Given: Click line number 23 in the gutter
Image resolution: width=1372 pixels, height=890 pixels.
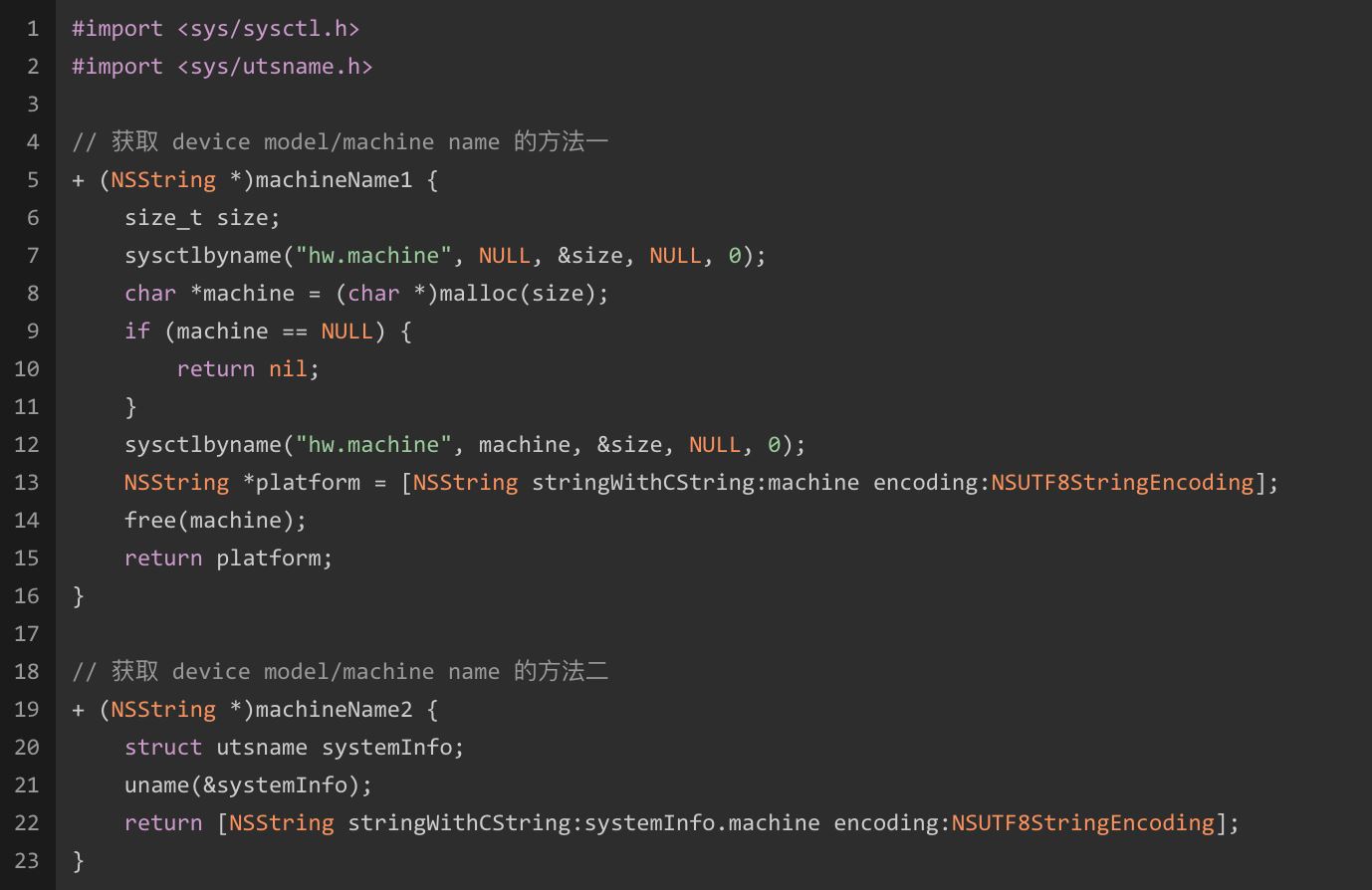Looking at the screenshot, I should coord(27,861).
